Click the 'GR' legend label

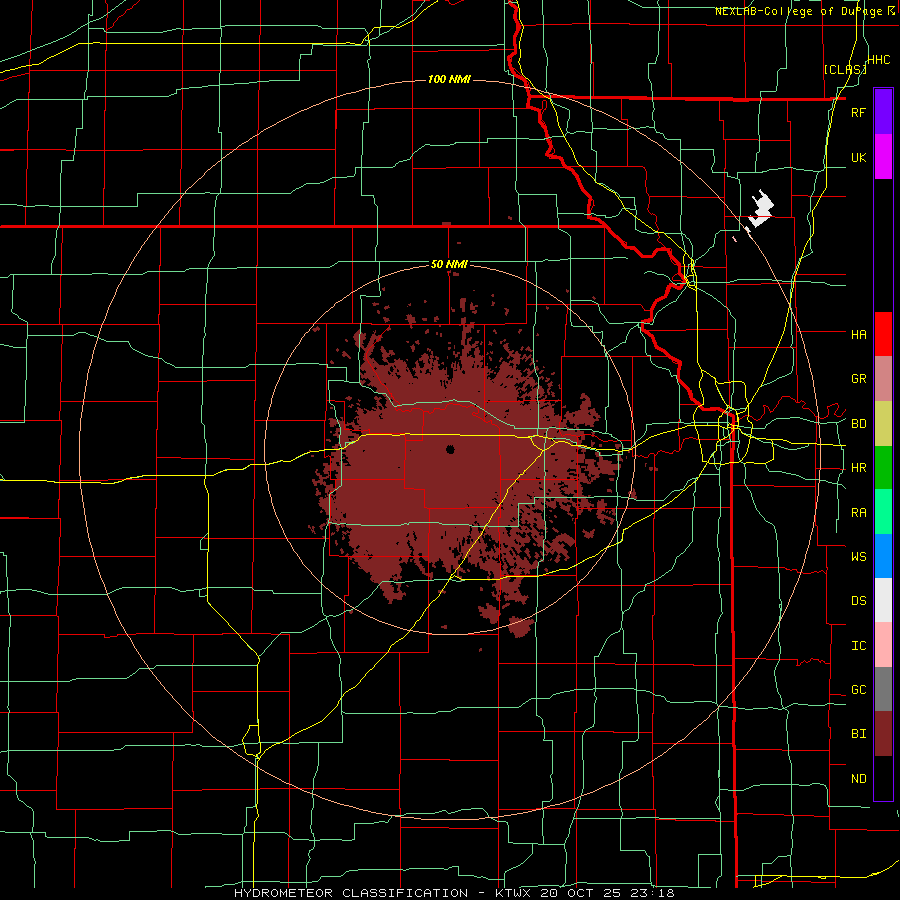[x=858, y=379]
